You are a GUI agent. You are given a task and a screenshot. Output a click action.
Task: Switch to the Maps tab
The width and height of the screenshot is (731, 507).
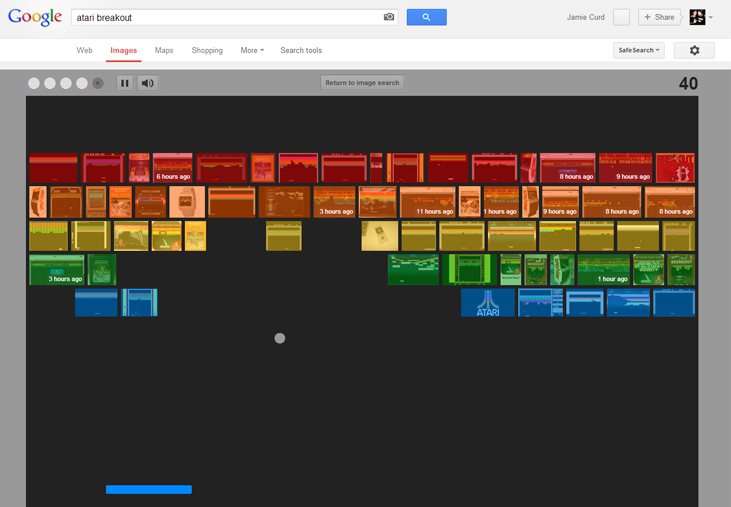click(164, 50)
